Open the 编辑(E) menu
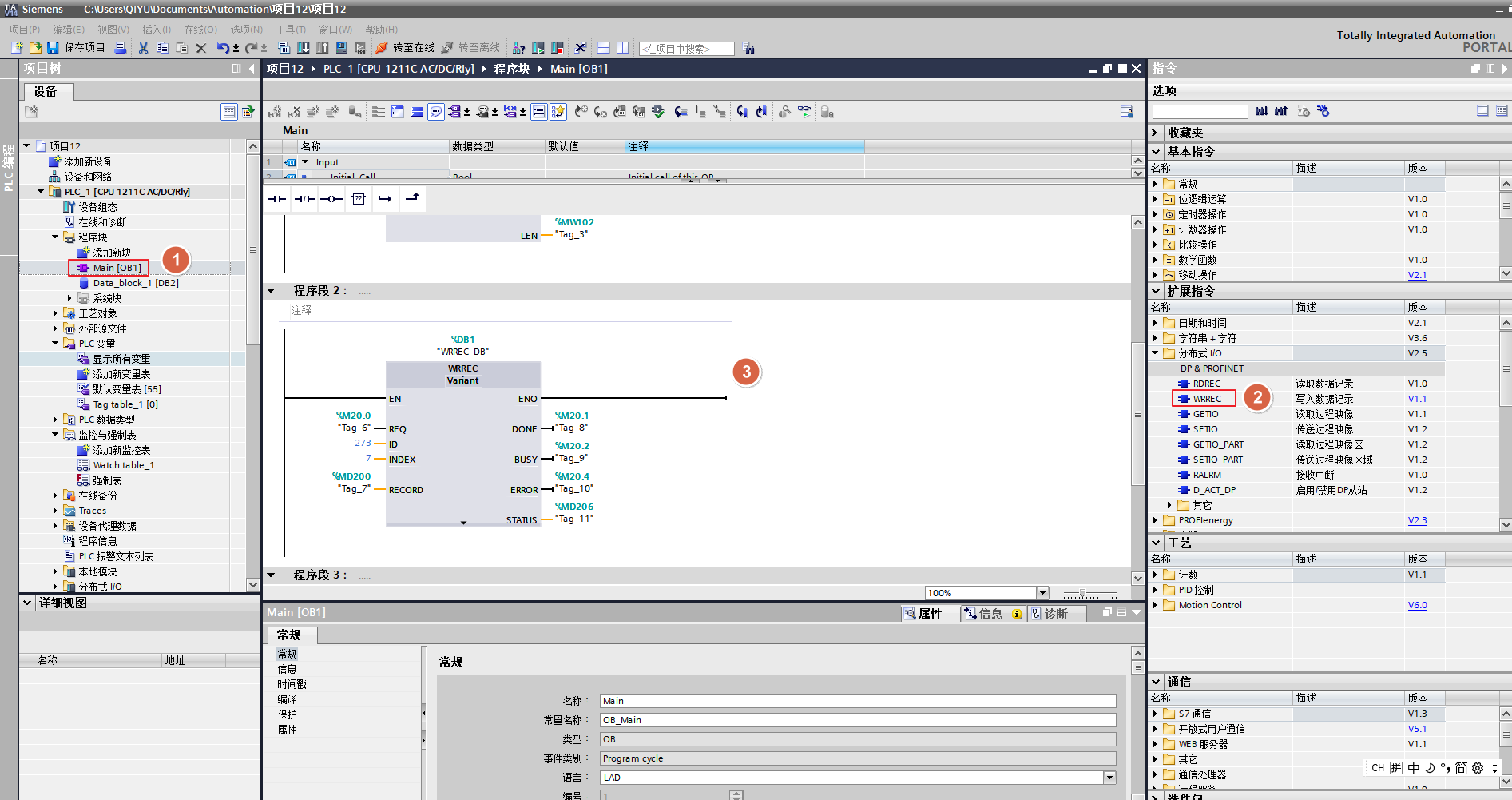1512x800 pixels. point(69,30)
